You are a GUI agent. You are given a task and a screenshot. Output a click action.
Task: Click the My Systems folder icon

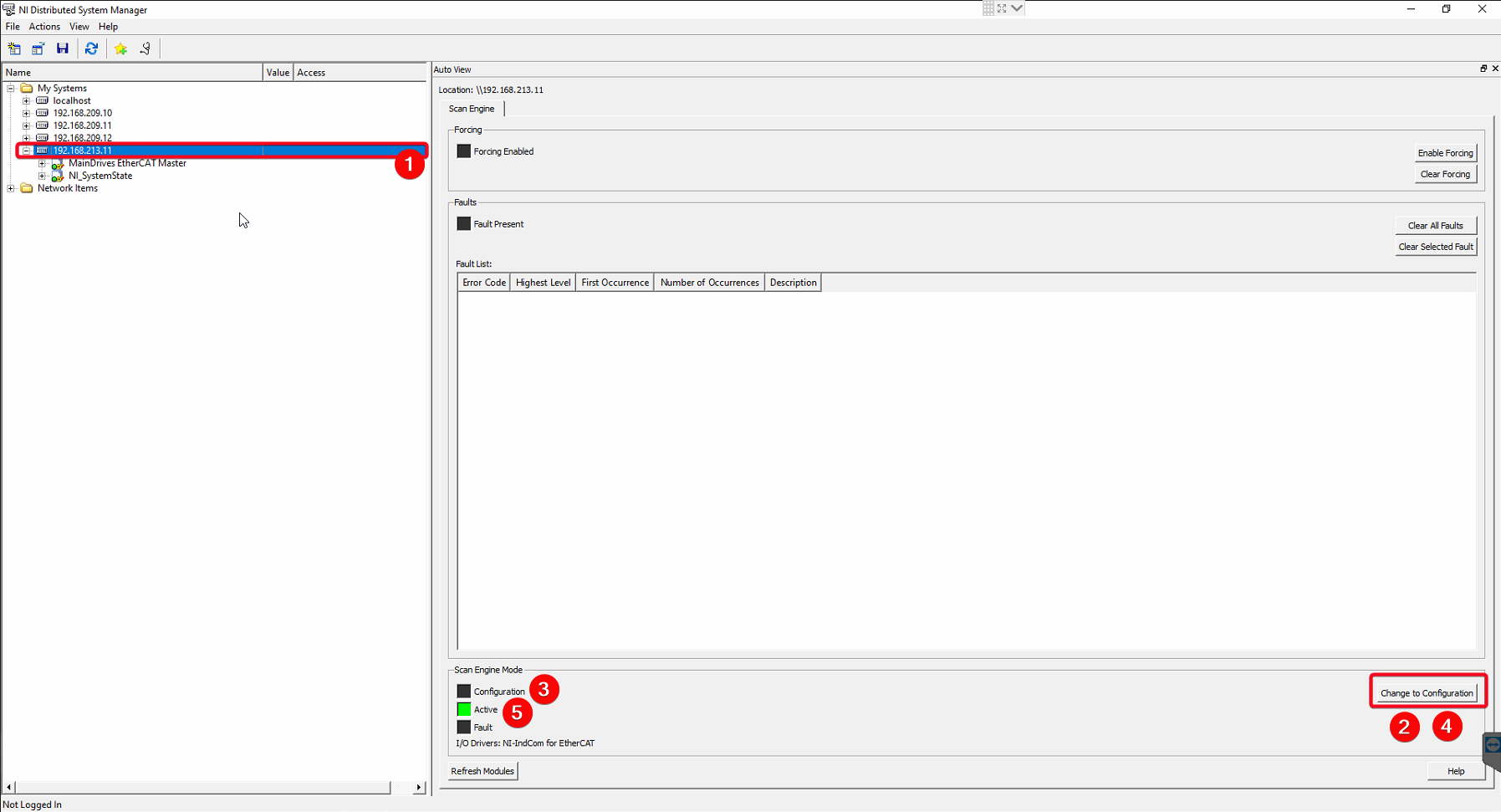click(x=27, y=88)
